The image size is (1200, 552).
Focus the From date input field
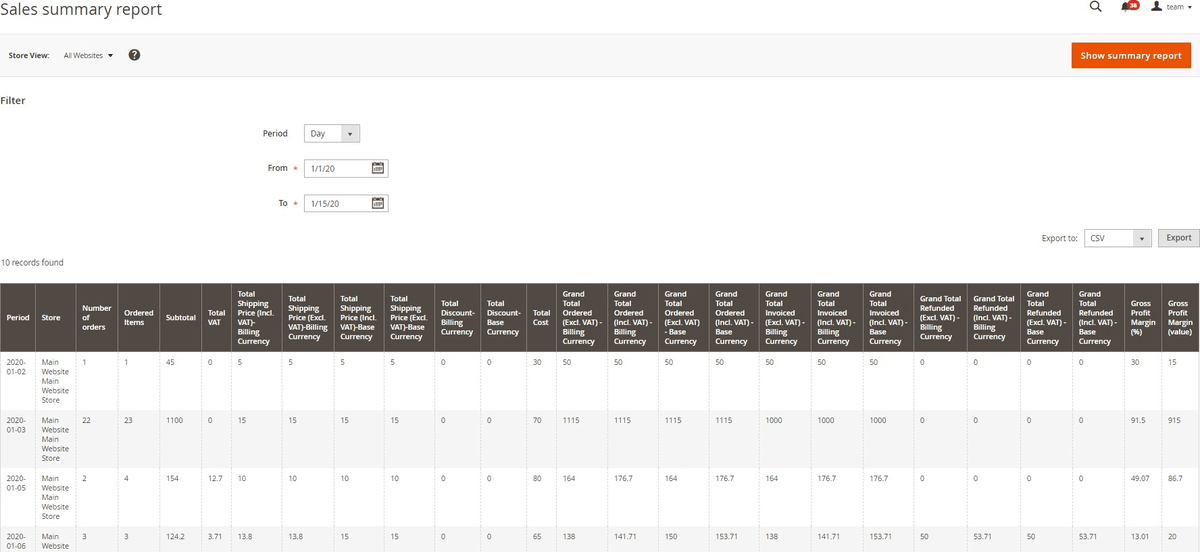tap(337, 169)
